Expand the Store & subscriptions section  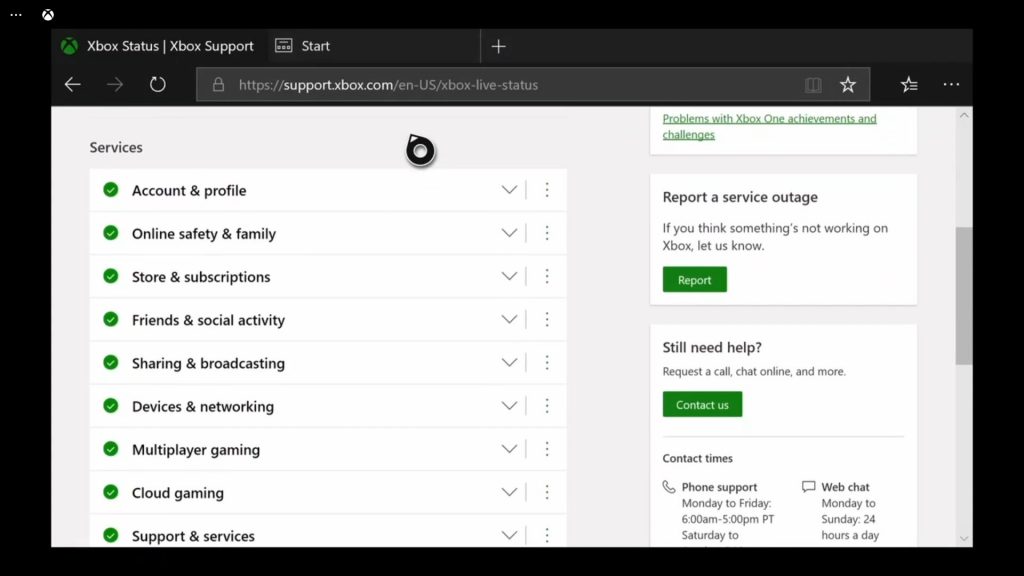[509, 276]
